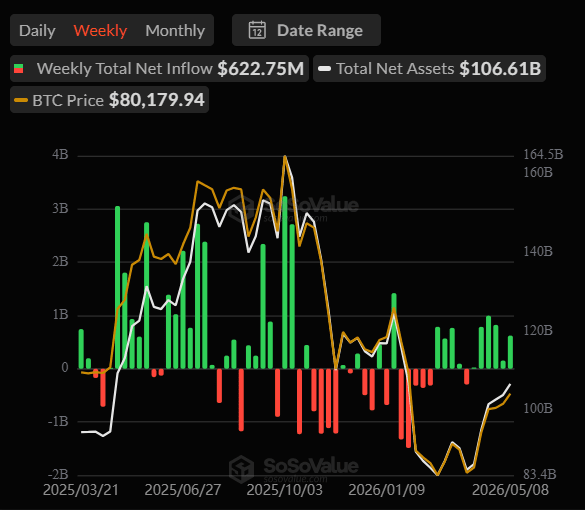Click the 160B right axis label
Screen dimensions: 585x510
coord(538,172)
